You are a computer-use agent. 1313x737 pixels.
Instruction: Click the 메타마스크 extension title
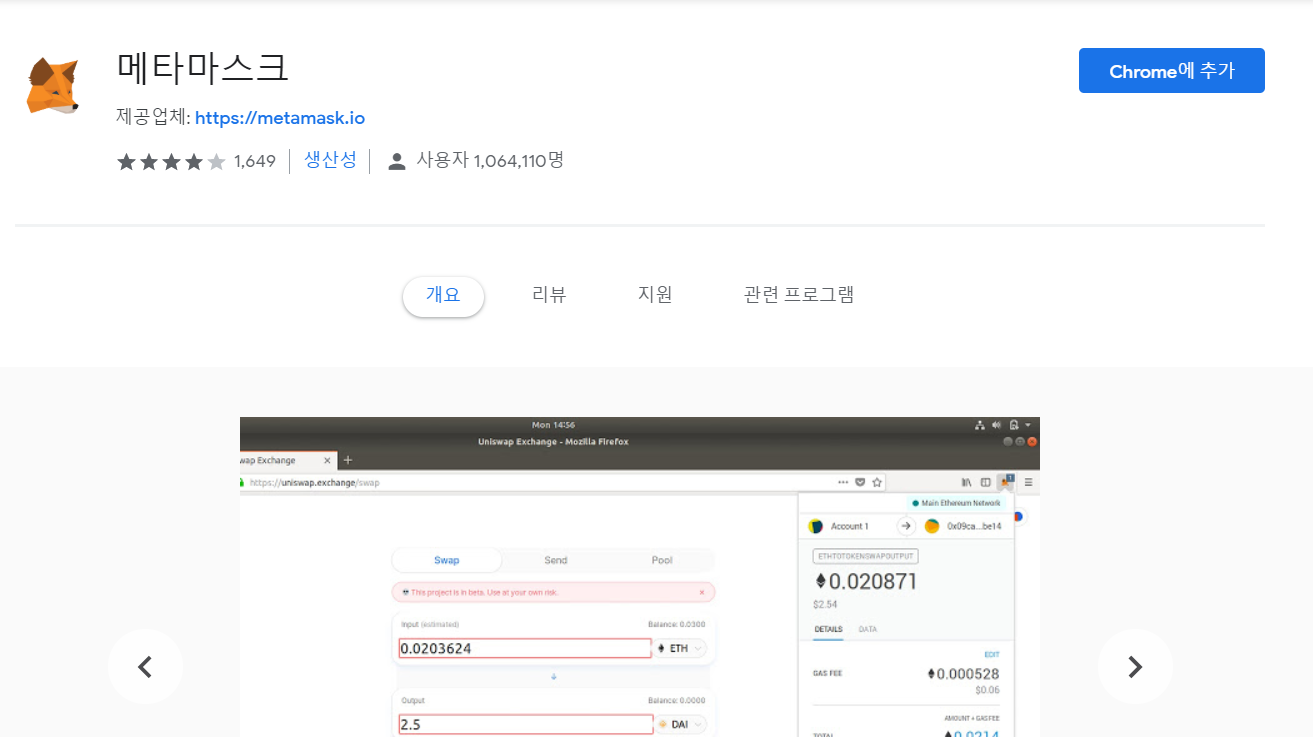coord(203,68)
